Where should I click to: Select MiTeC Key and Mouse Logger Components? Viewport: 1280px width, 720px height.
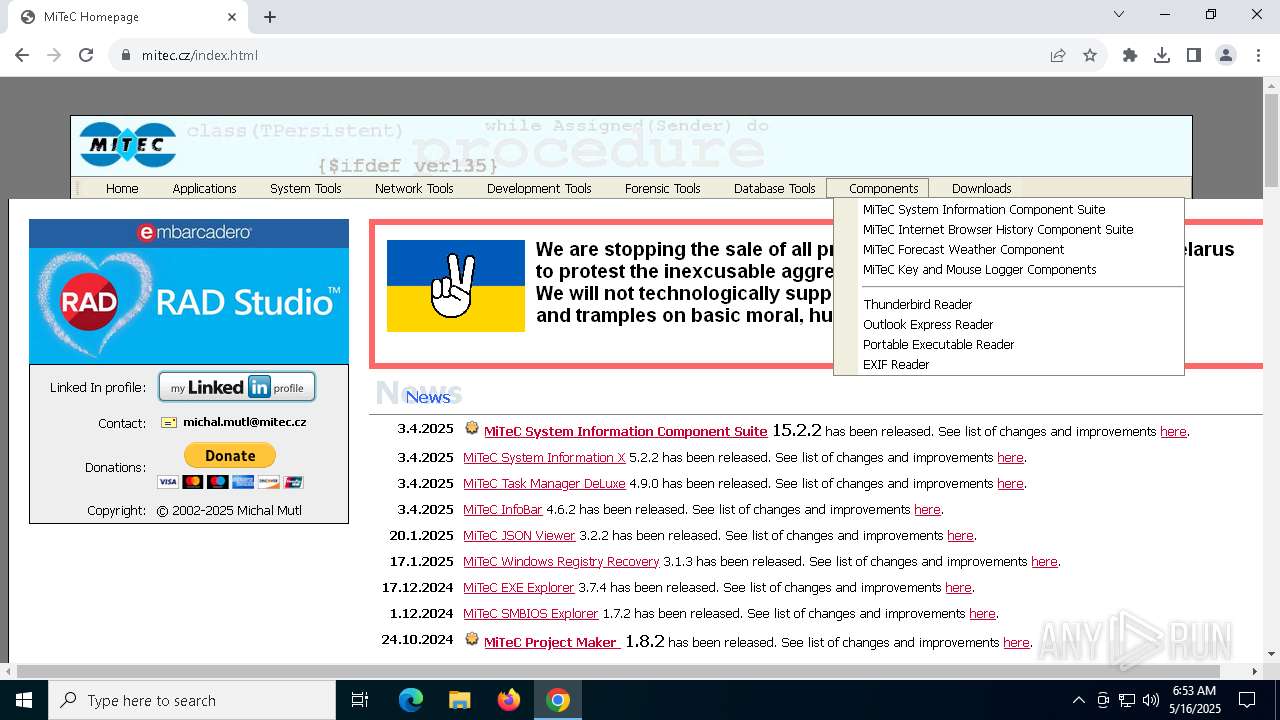[979, 270]
